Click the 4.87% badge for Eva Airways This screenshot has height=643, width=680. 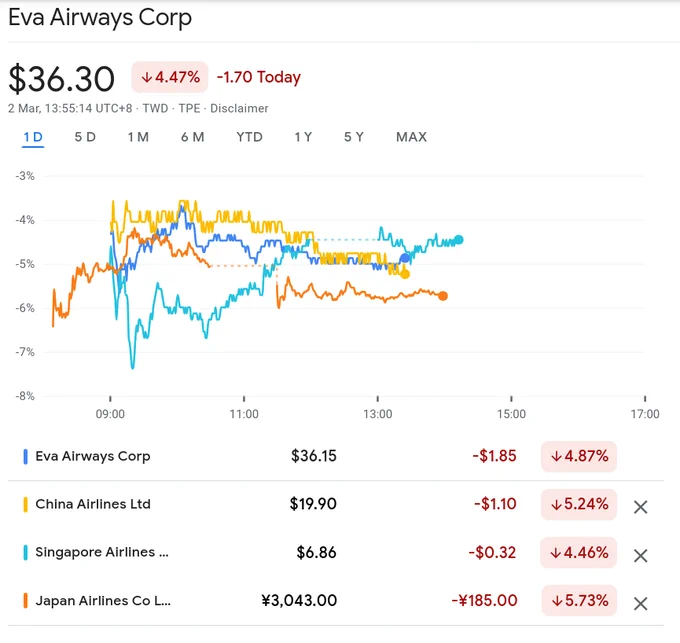pos(579,456)
